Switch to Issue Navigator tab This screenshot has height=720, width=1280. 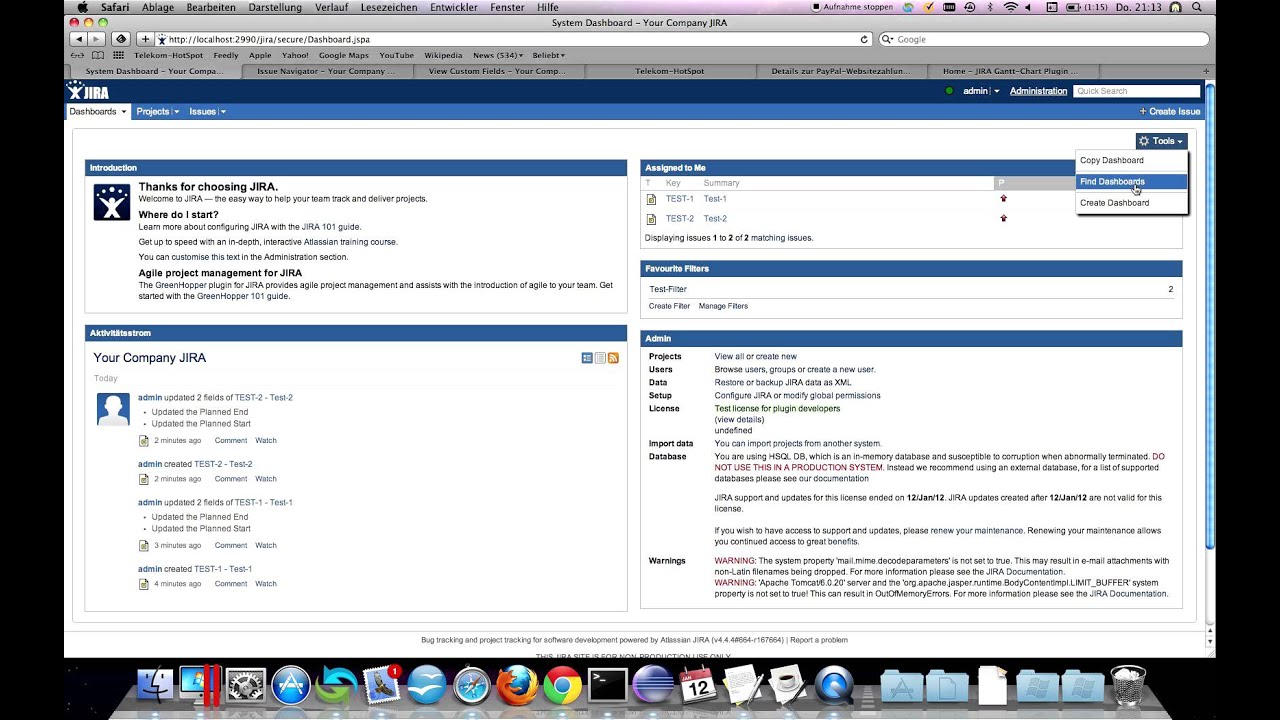click(x=327, y=72)
